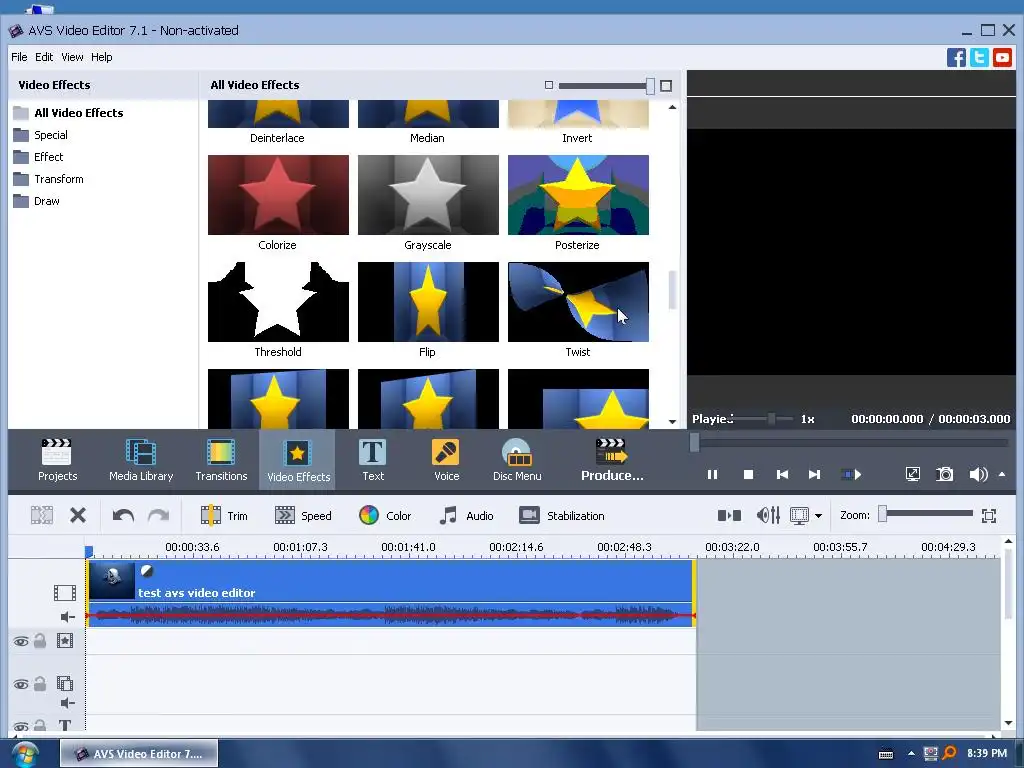Open the Text effects panel

[373, 460]
